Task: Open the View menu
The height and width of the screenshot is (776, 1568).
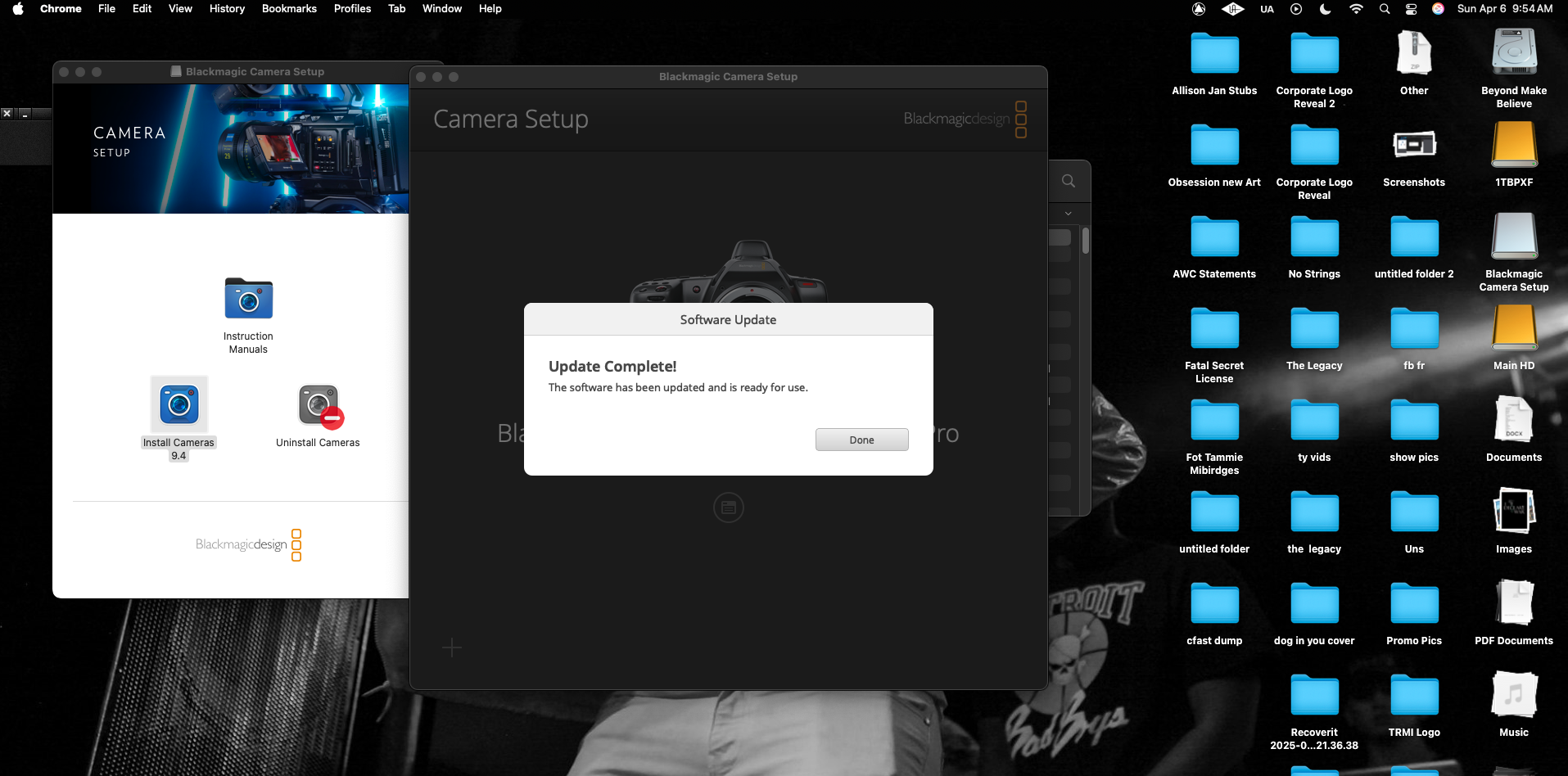Action: tap(180, 8)
